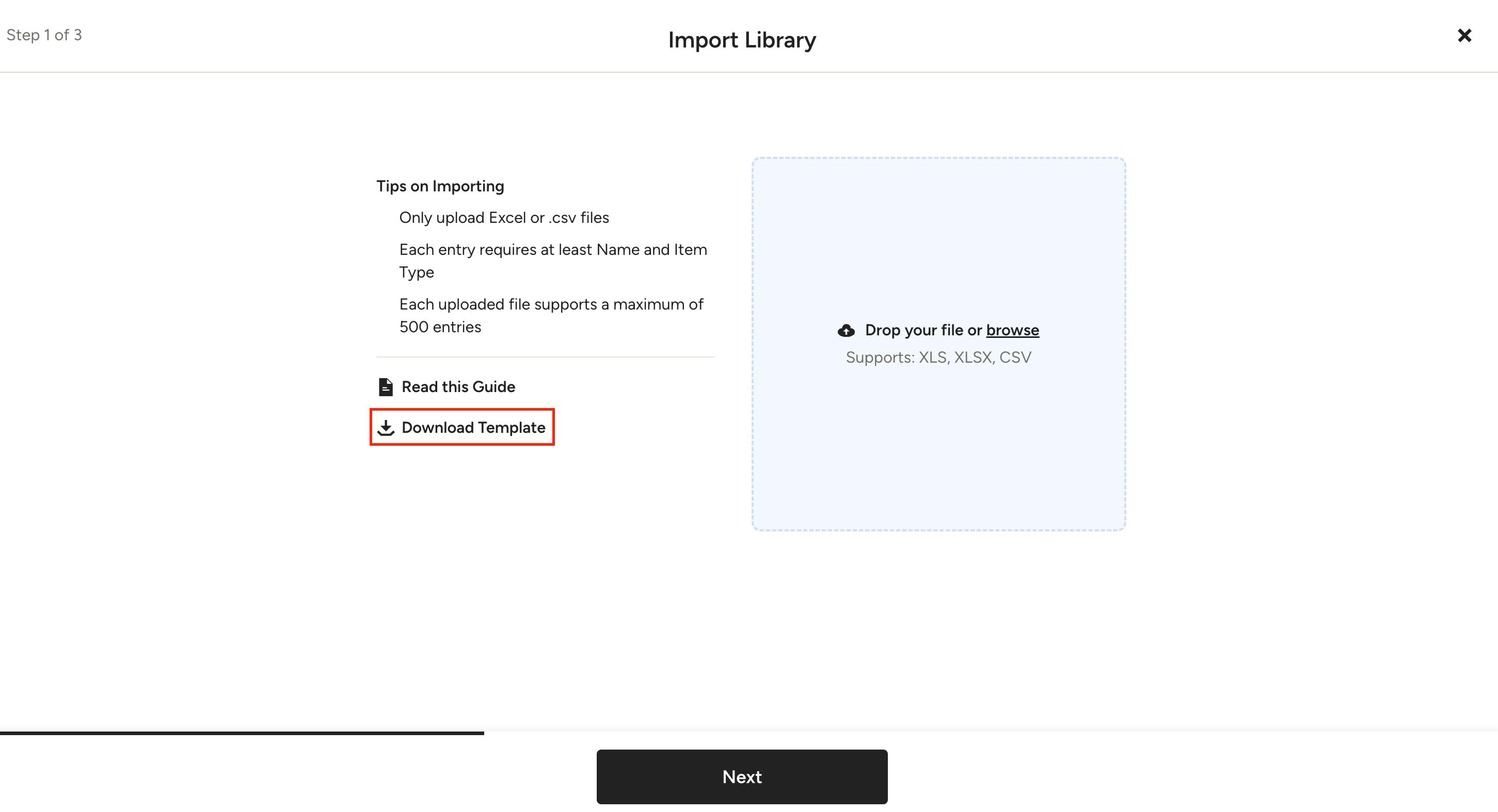Viewport: 1498px width, 812px height.
Task: Select the tip about maximum 500 entries
Action: (x=551, y=315)
